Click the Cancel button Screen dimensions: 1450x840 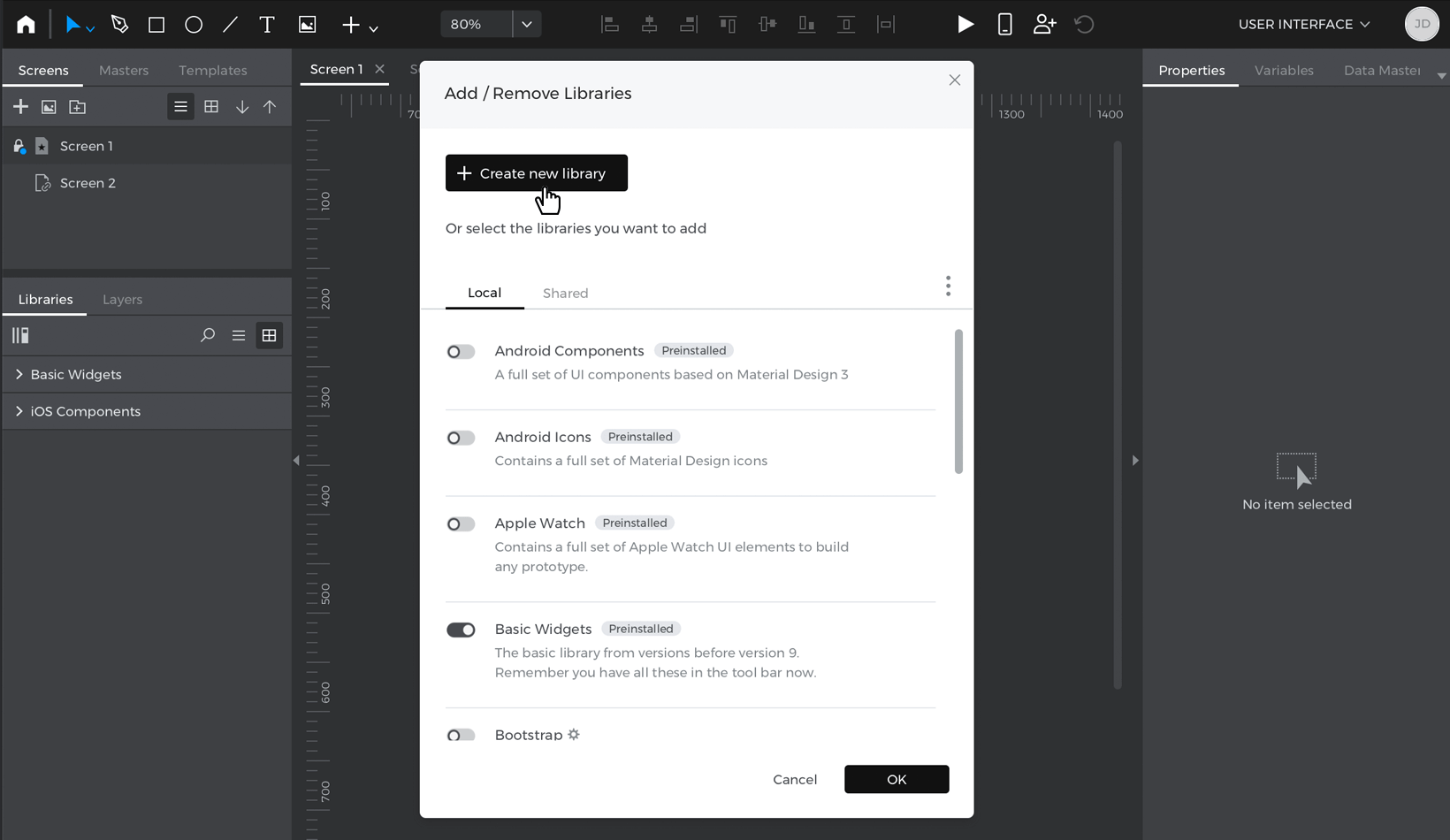pos(795,779)
